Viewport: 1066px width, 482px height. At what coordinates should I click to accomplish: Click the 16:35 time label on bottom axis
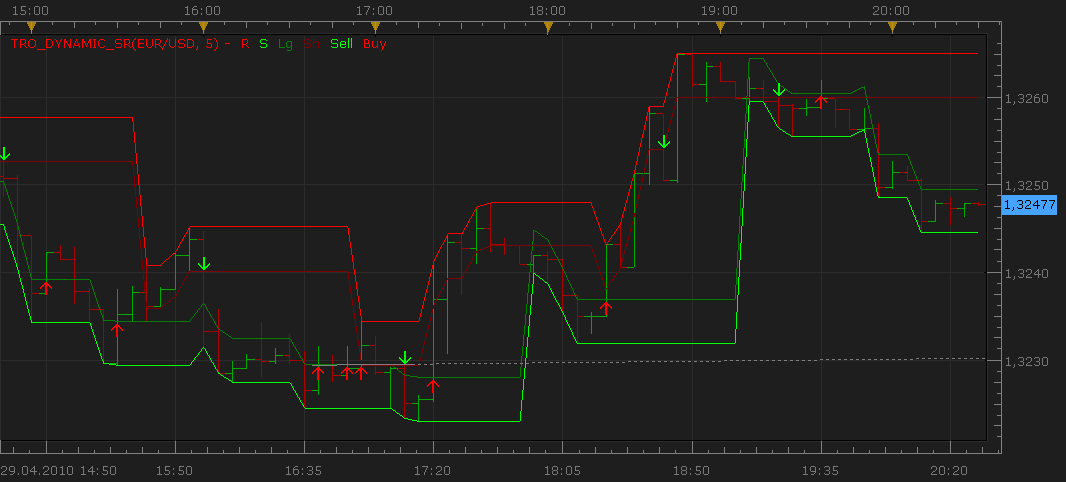(305, 470)
